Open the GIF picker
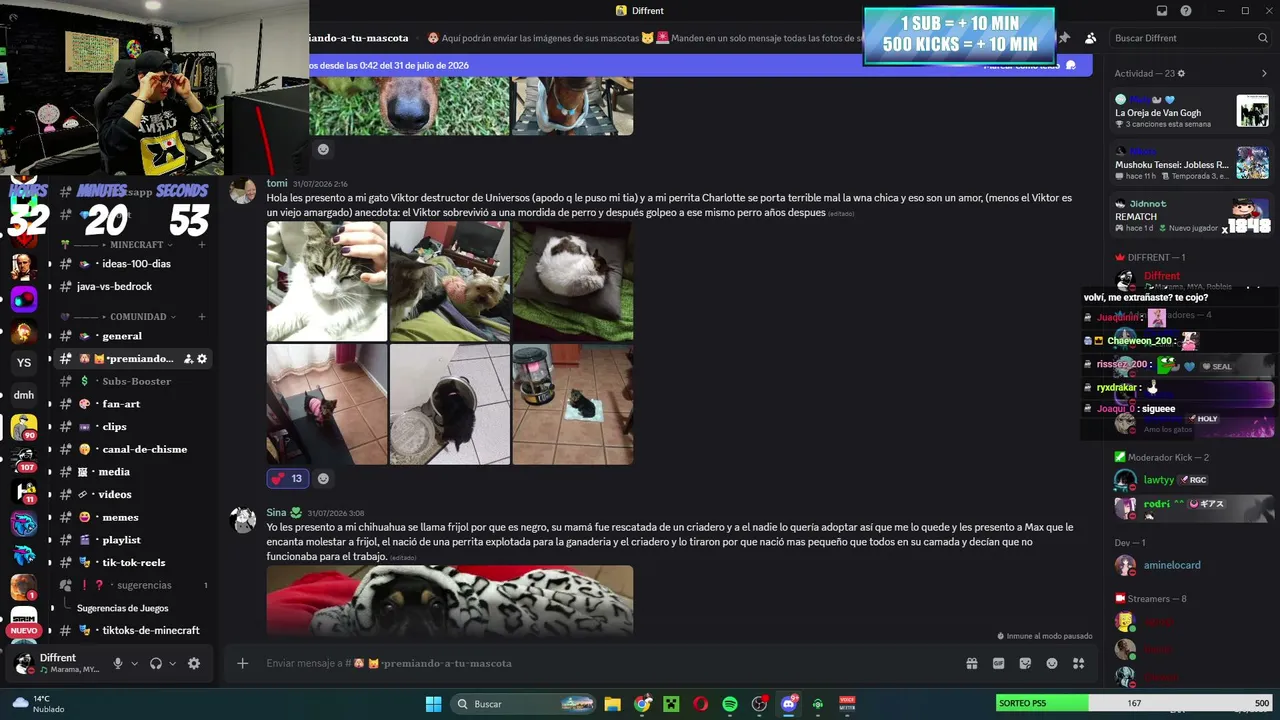The width and height of the screenshot is (1280, 720). [x=998, y=663]
